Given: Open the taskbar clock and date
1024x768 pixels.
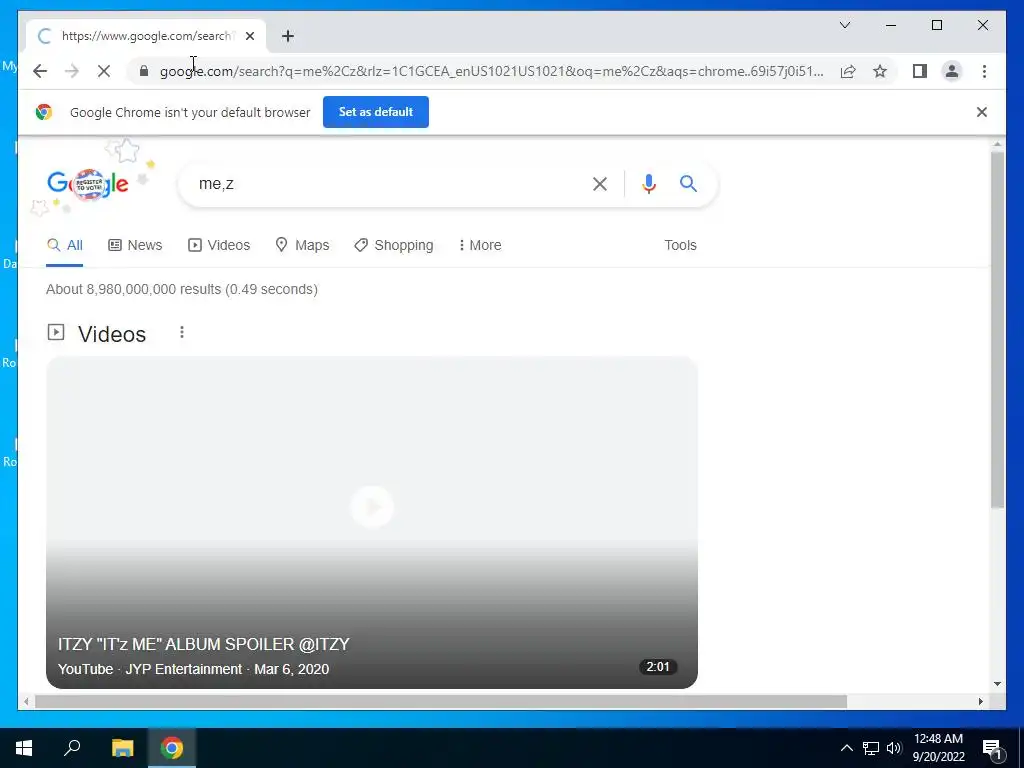Looking at the screenshot, I should (x=938, y=748).
